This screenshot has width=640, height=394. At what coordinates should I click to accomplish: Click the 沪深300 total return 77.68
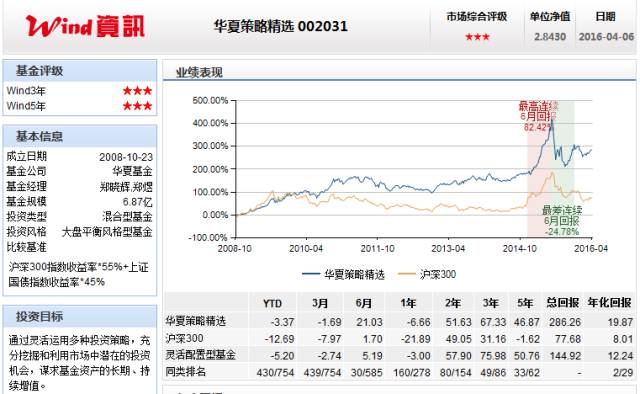point(568,339)
